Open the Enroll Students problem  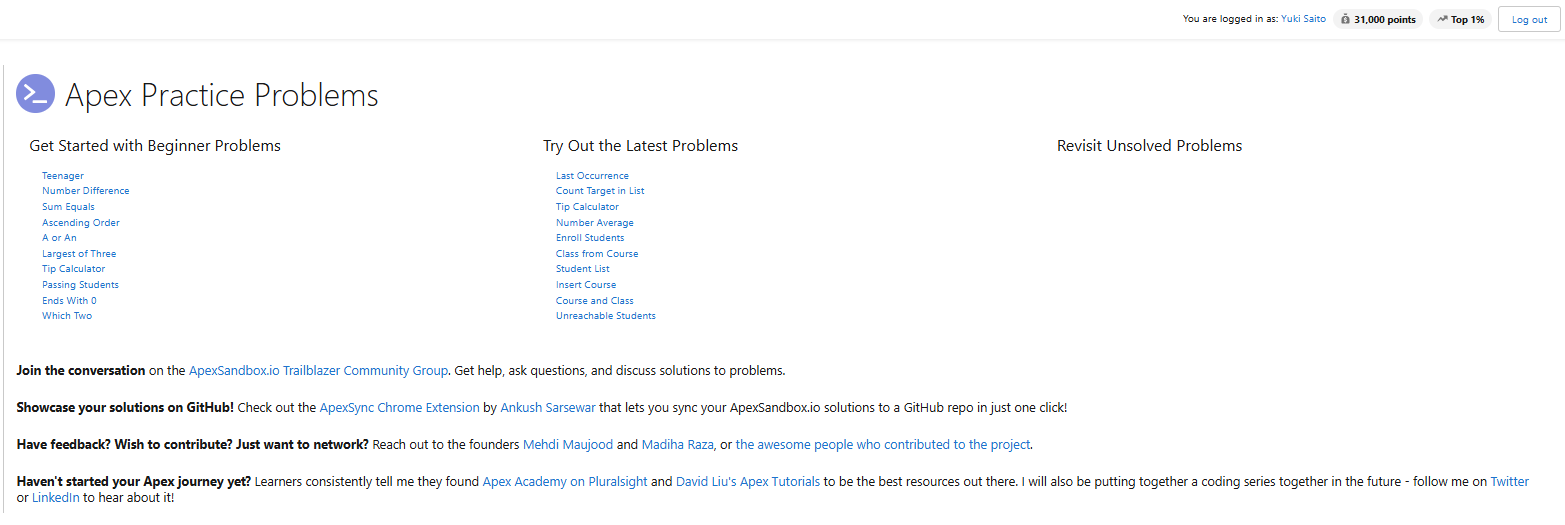[x=590, y=238]
